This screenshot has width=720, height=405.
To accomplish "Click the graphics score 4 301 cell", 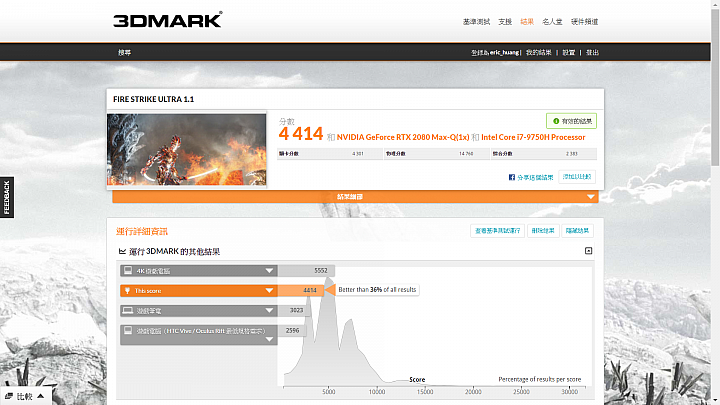I will [x=330, y=154].
